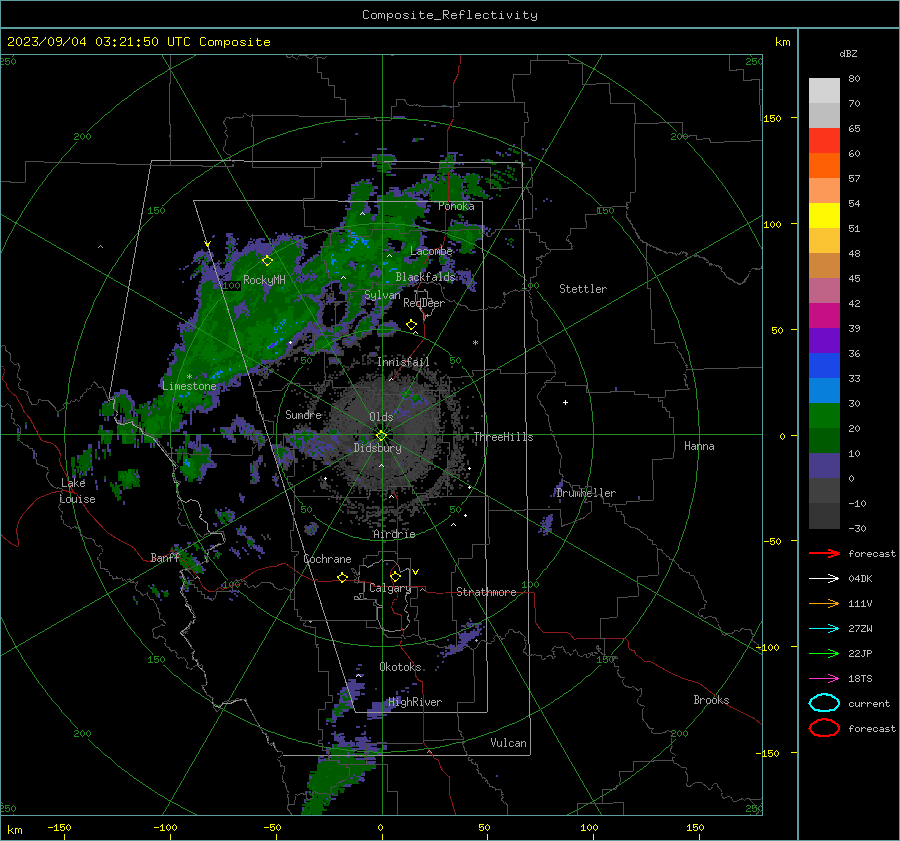900x841 pixels.
Task: Click the ThreeHills city label
Action: coord(503,437)
